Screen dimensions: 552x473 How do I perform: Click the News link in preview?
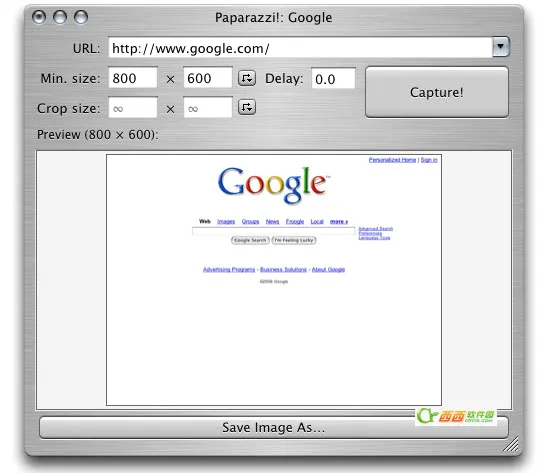[272, 221]
